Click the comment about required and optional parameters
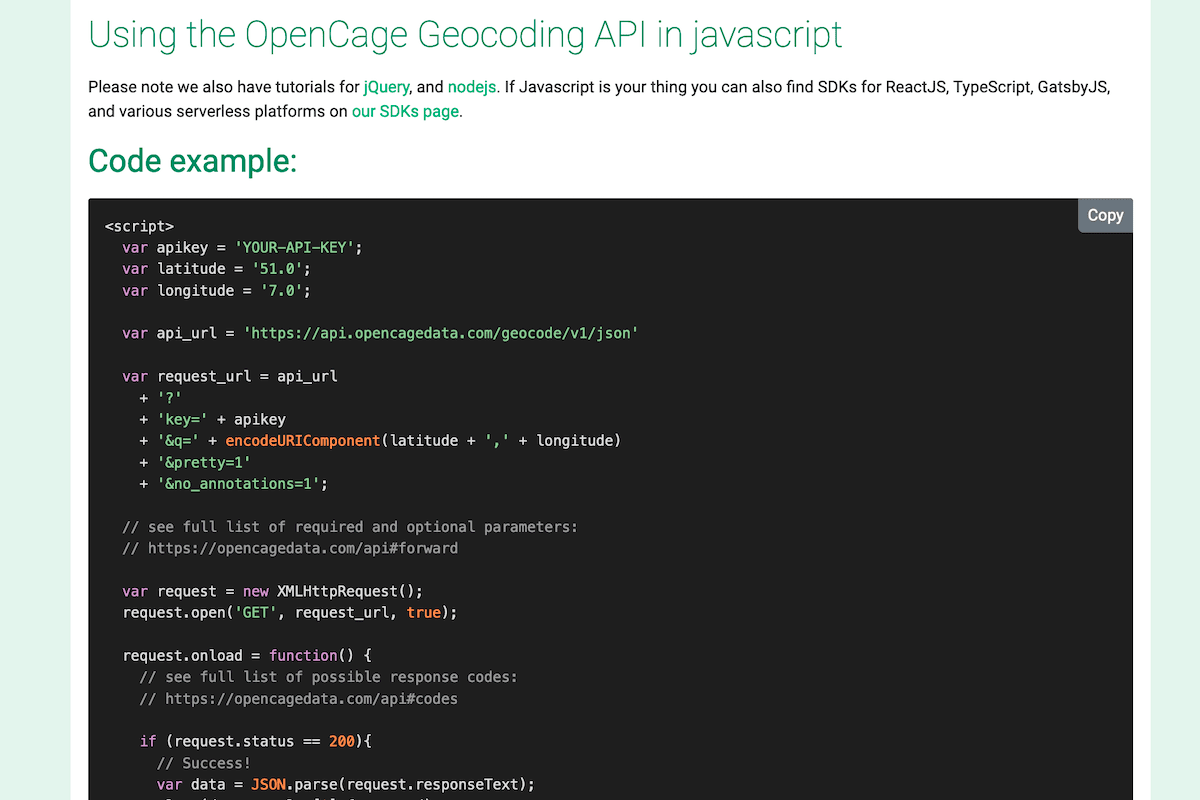The height and width of the screenshot is (800, 1200). [x=350, y=526]
